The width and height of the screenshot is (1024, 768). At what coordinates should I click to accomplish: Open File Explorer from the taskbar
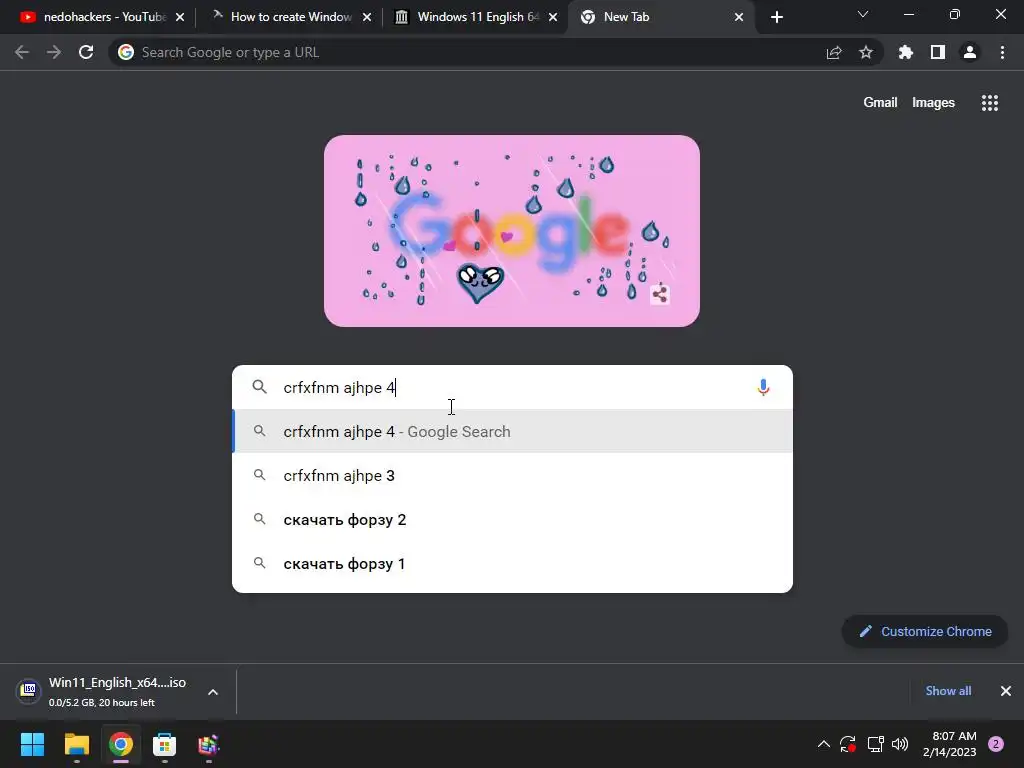pyautogui.click(x=76, y=744)
